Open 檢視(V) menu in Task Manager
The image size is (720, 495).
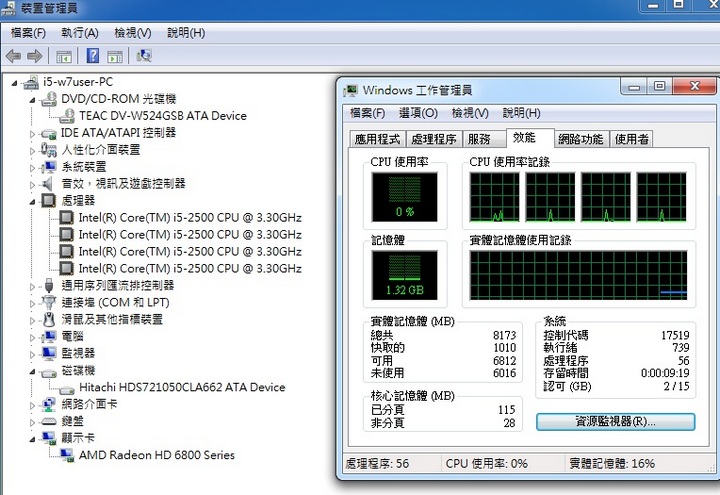point(470,113)
